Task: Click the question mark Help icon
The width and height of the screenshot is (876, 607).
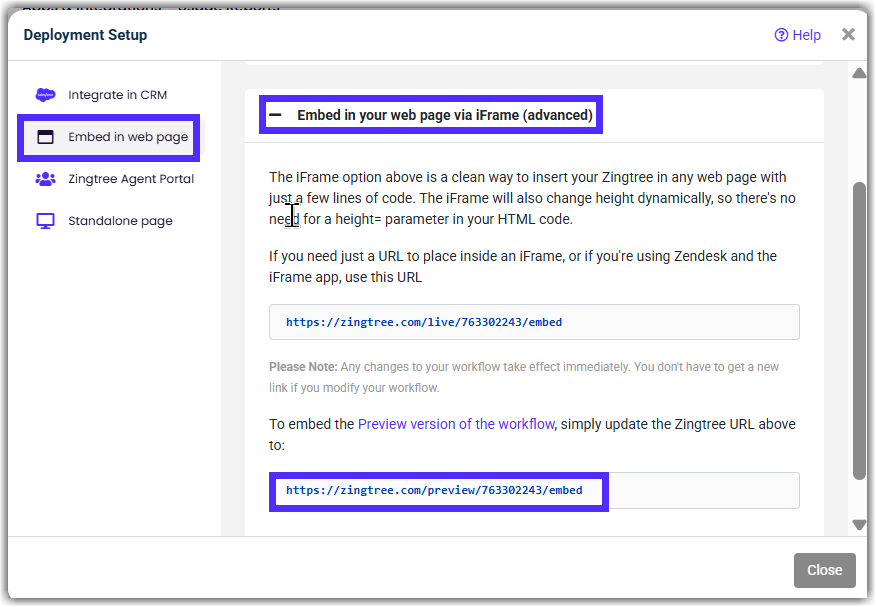Action: [781, 35]
